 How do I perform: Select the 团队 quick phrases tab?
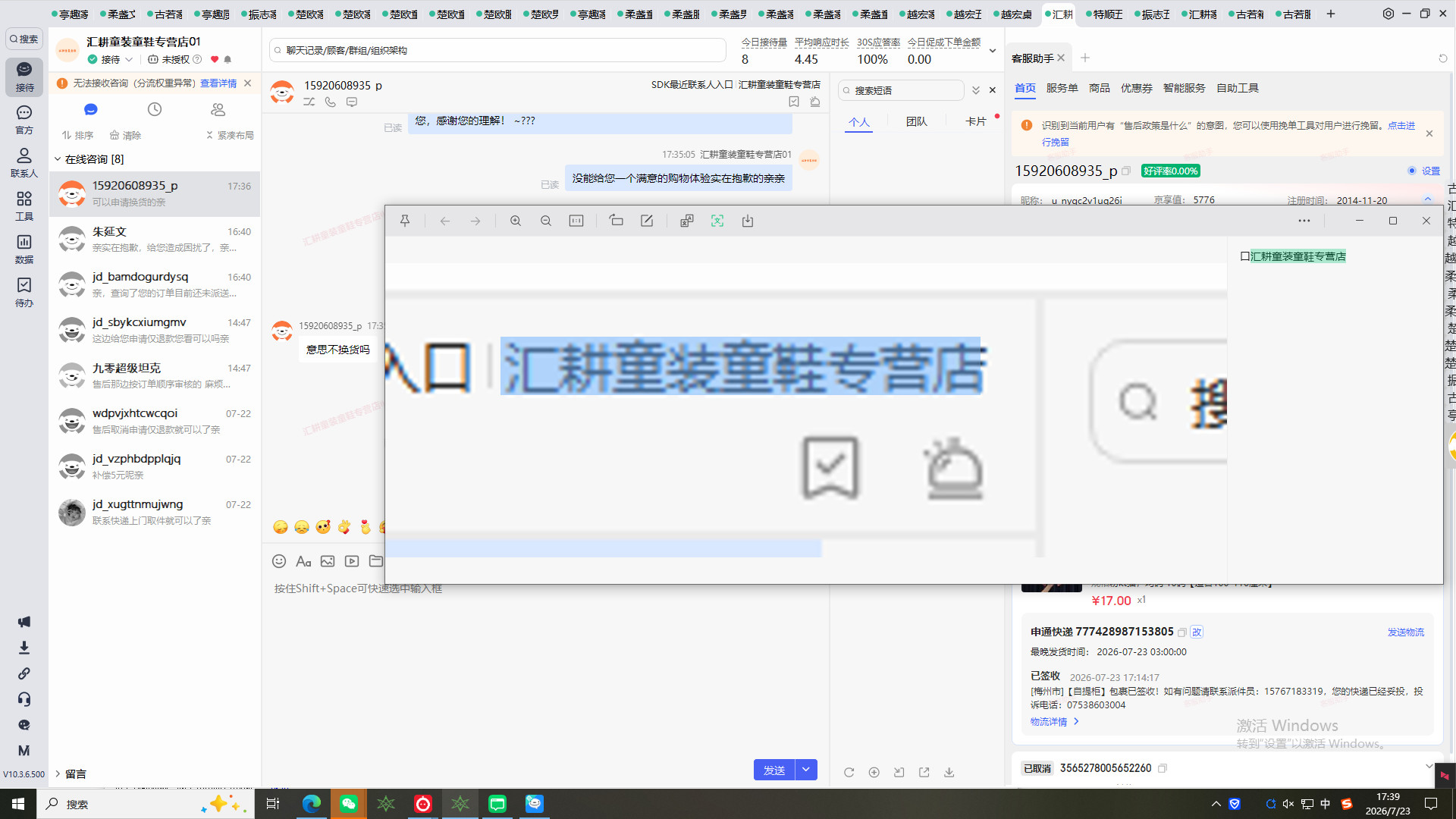click(x=917, y=121)
